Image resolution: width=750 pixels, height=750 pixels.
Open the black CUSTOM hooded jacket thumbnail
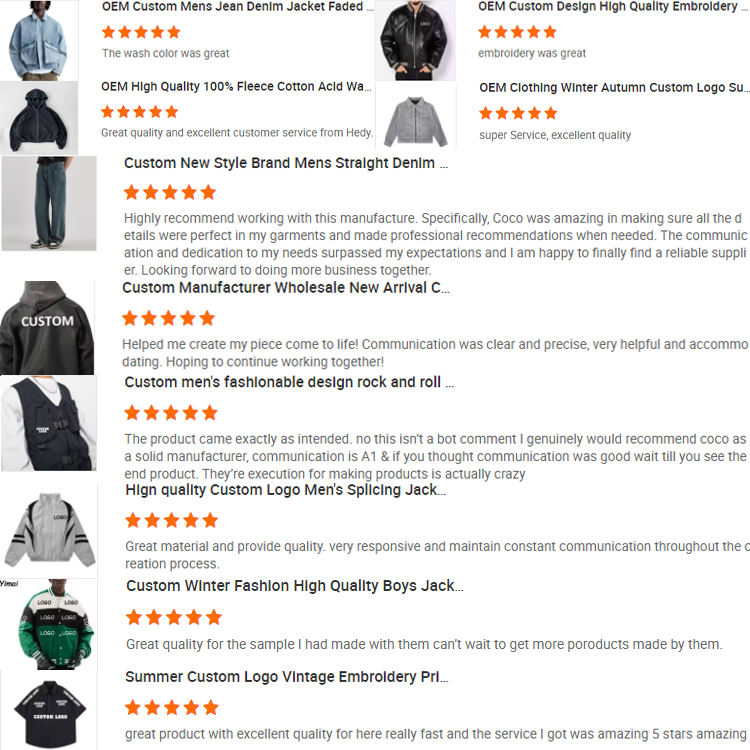pyautogui.click(x=47, y=328)
